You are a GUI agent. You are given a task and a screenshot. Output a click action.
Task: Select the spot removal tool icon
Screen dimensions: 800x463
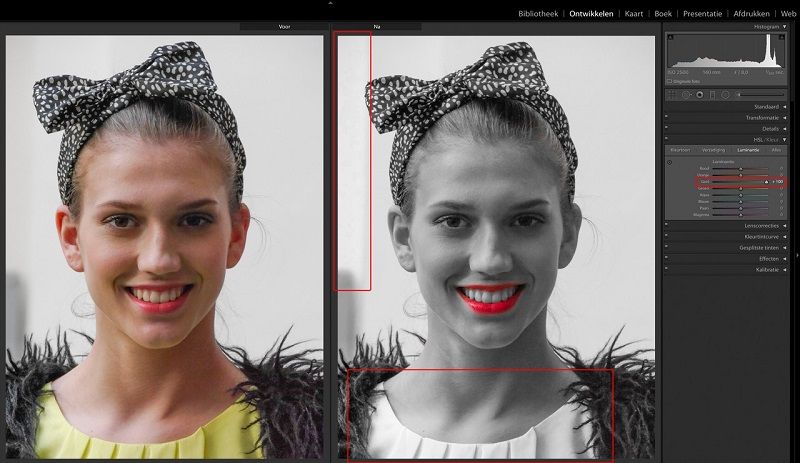686,94
